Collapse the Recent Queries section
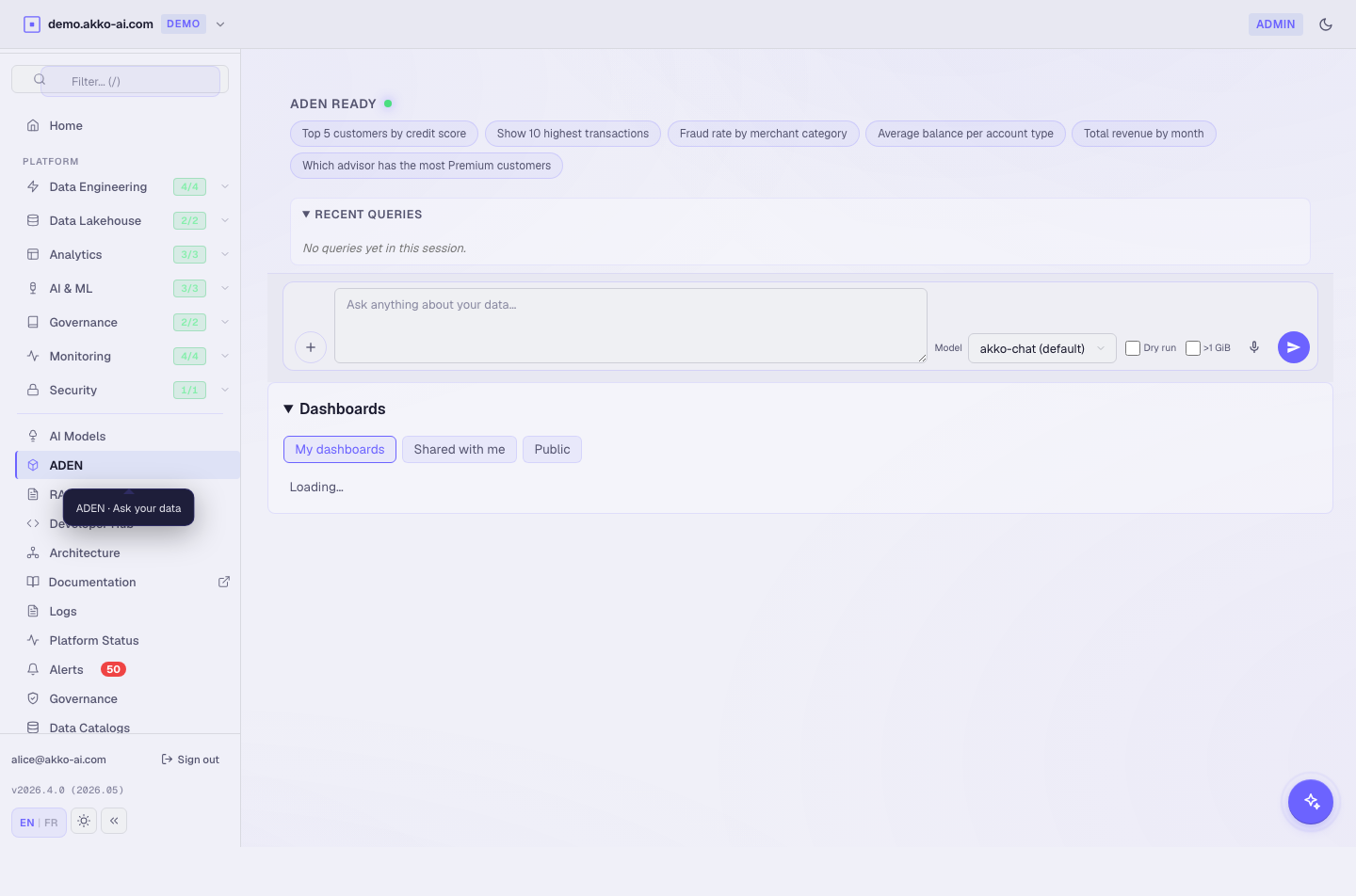Image resolution: width=1356 pixels, height=896 pixels. pyautogui.click(x=362, y=215)
